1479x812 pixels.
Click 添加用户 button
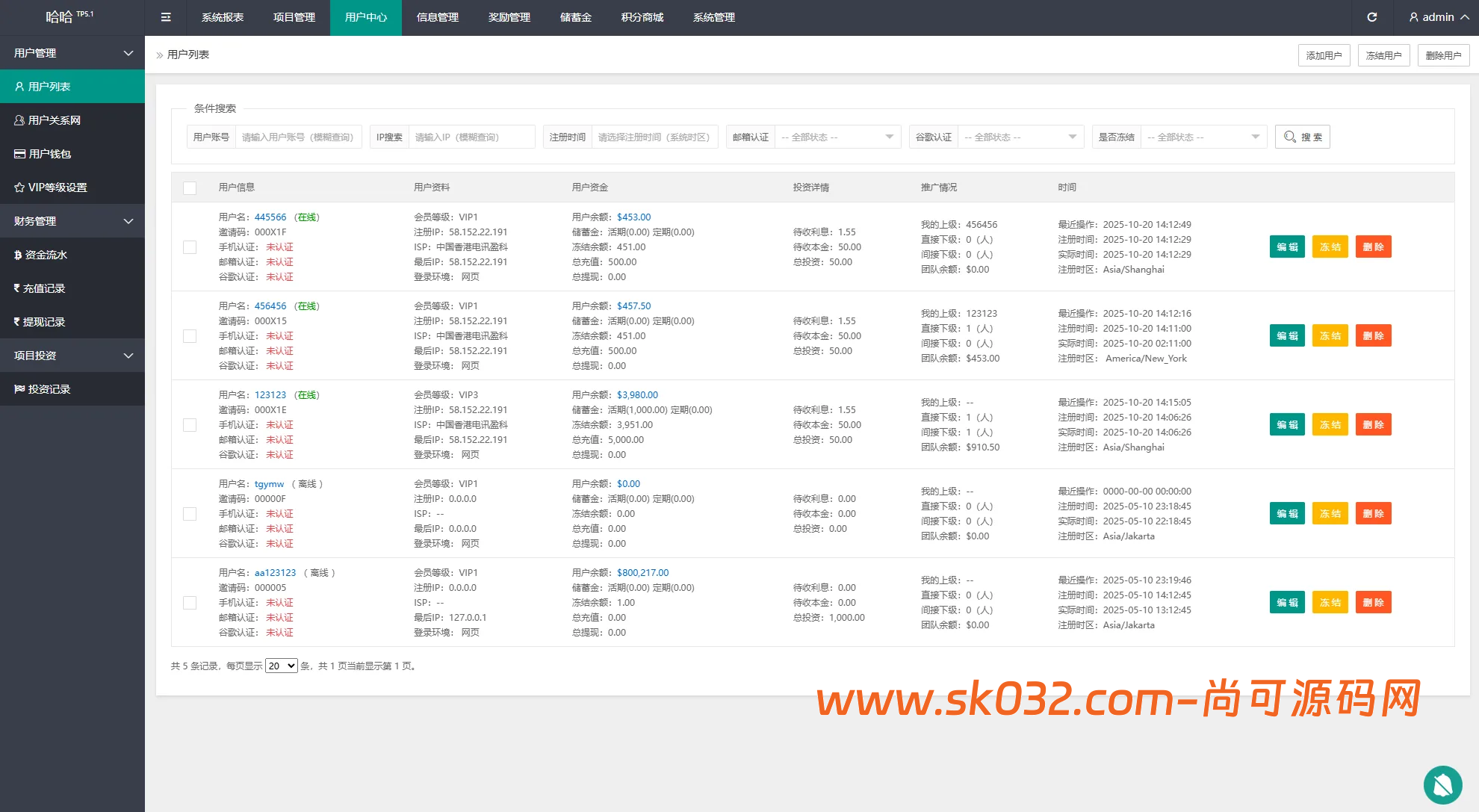[1324, 55]
